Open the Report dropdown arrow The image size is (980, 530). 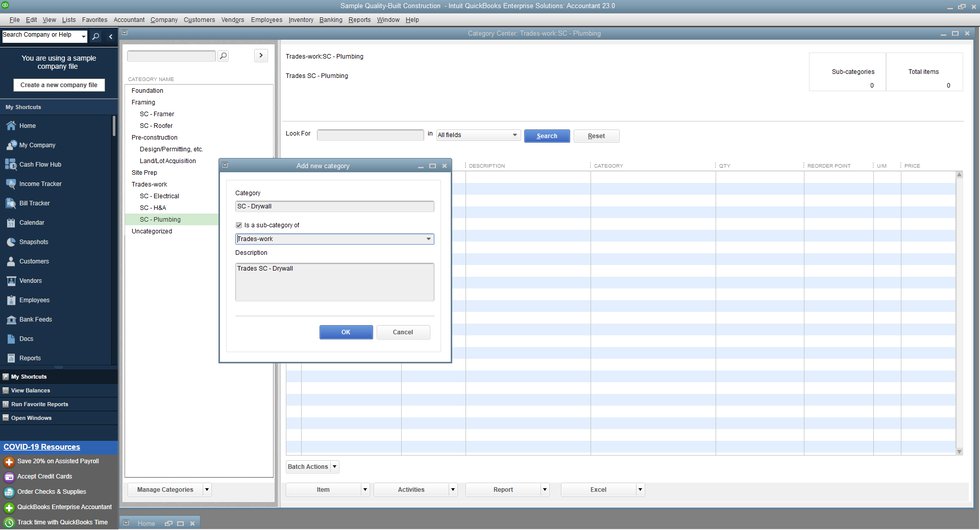544,489
